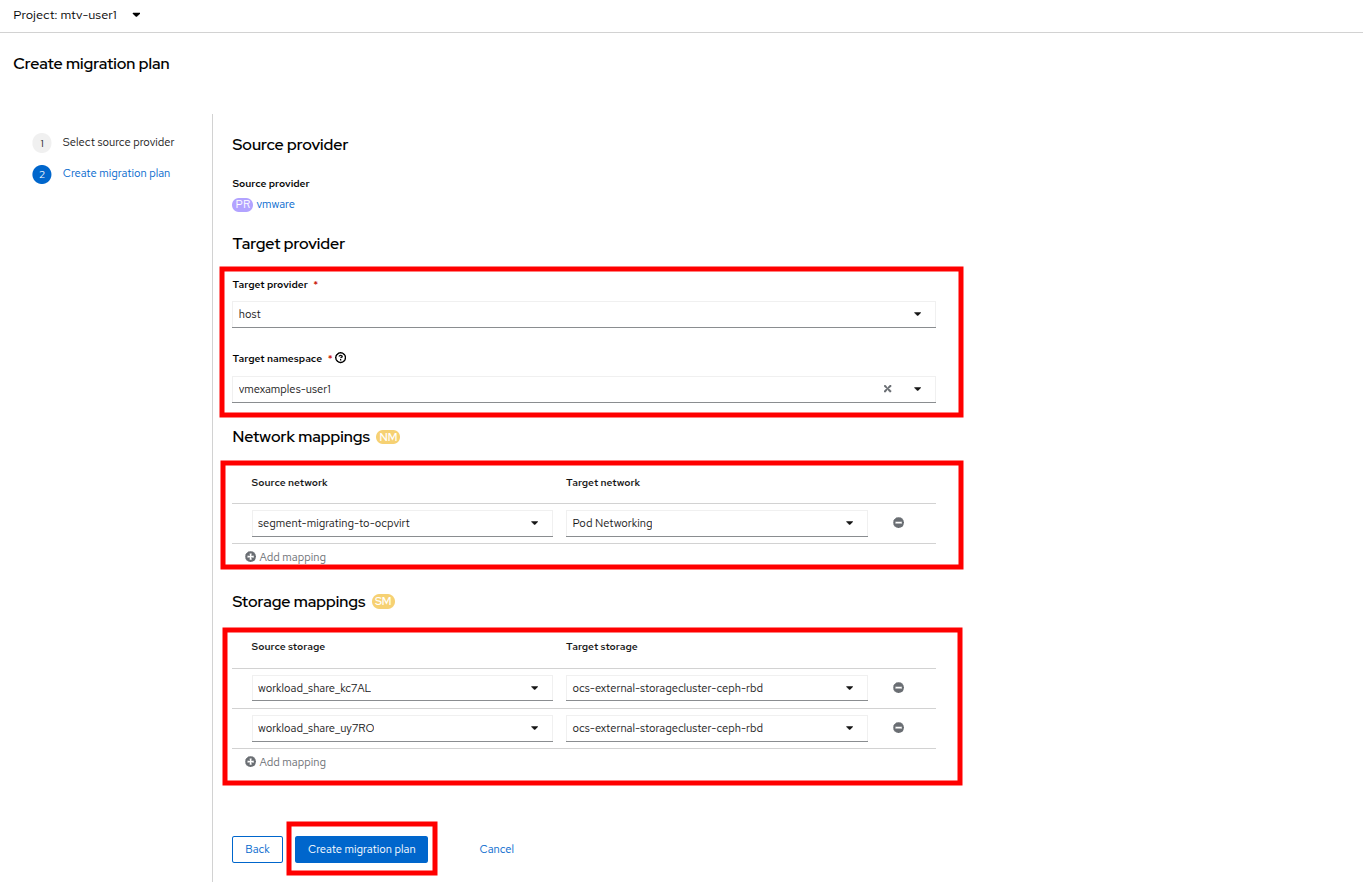The image size is (1363, 893).
Task: Open the vmware source provider link
Action: [276, 204]
